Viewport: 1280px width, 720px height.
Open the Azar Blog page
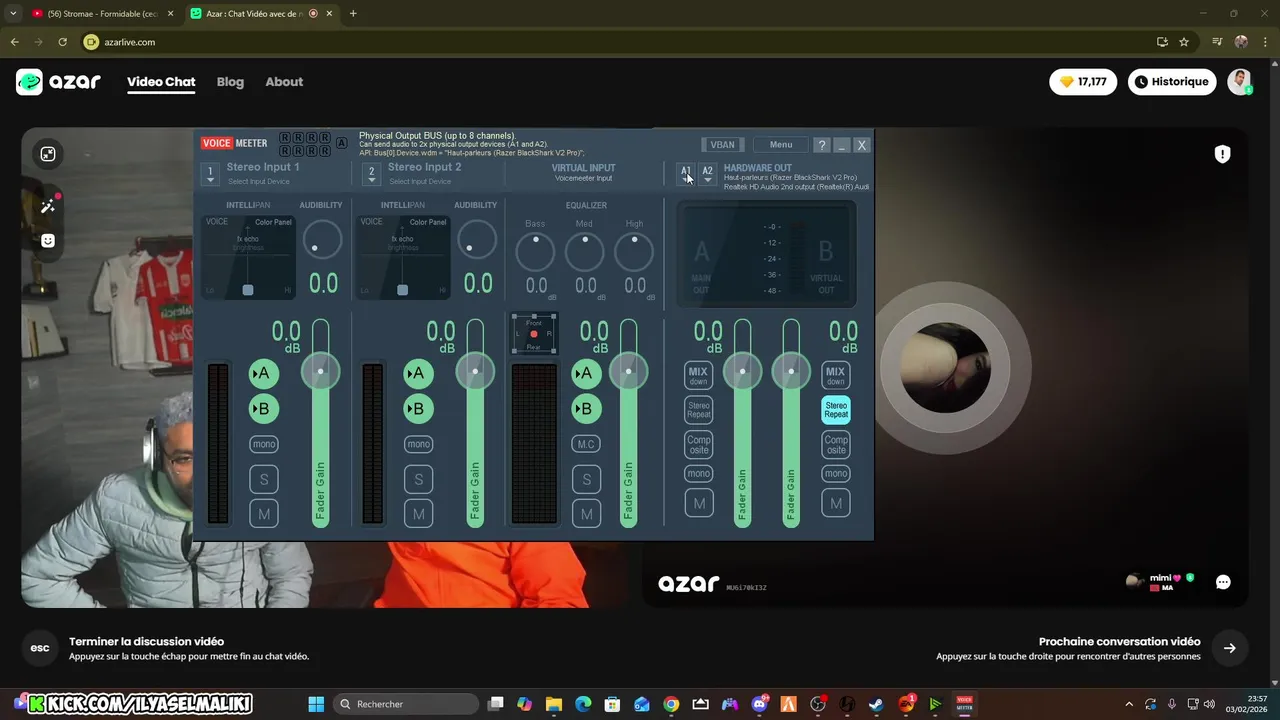coord(230,82)
